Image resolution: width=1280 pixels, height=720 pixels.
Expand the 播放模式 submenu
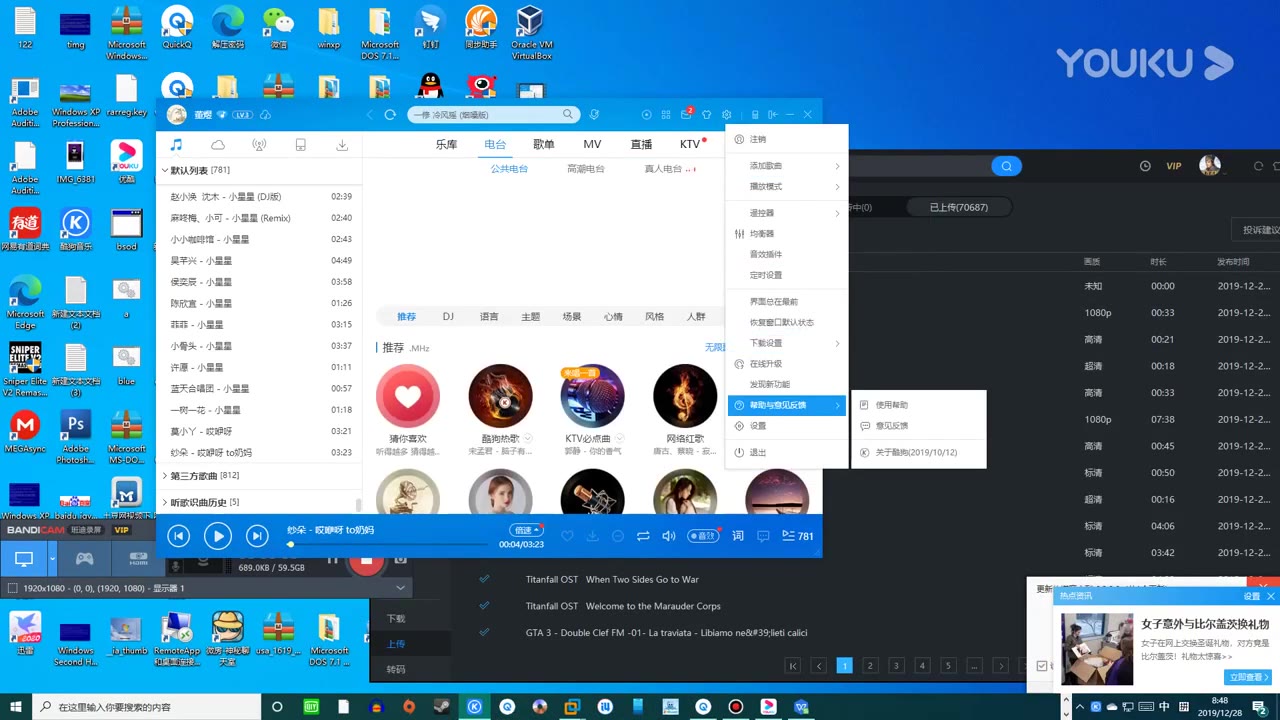point(786,187)
